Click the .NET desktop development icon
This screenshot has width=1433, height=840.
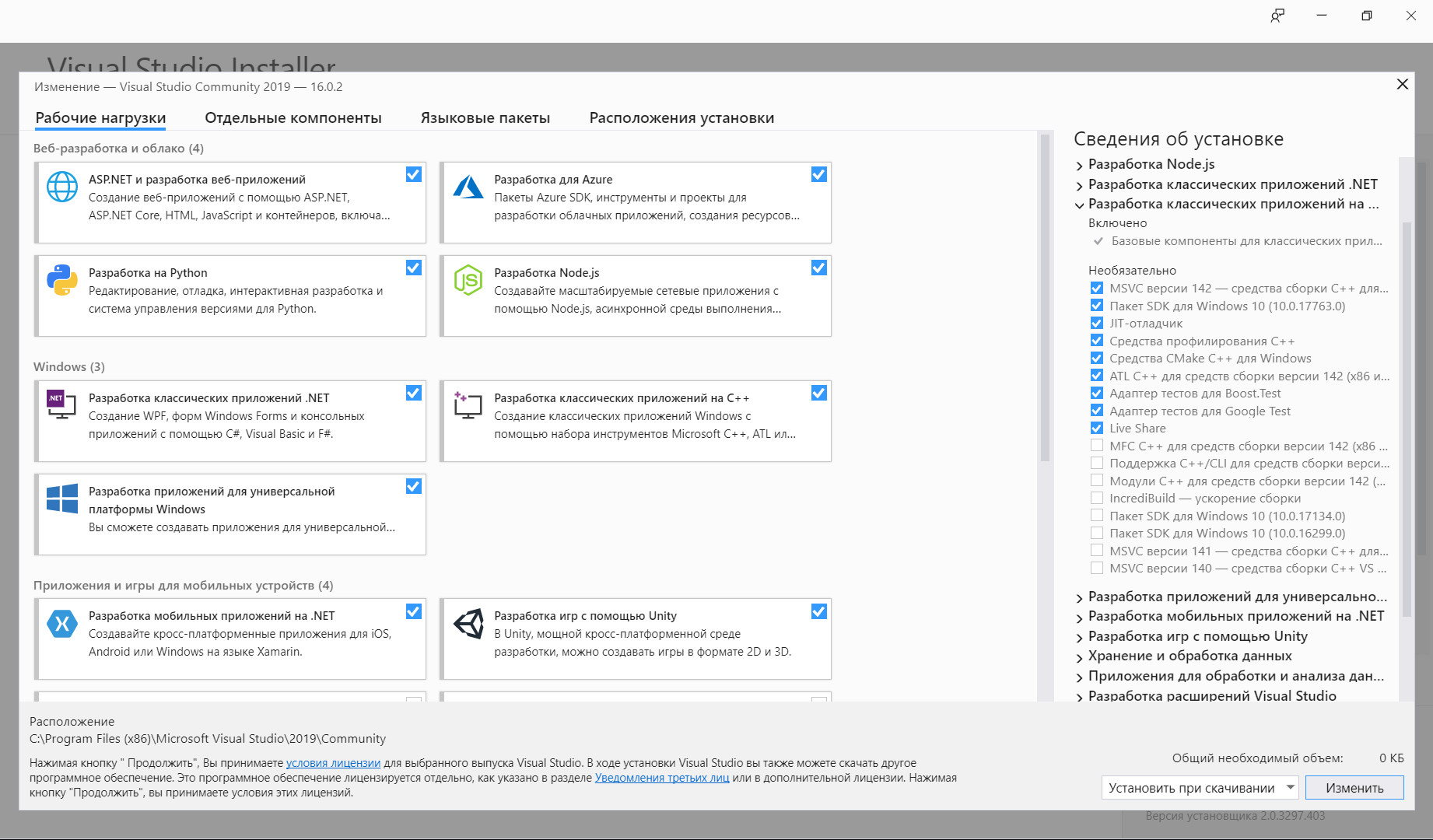62,404
